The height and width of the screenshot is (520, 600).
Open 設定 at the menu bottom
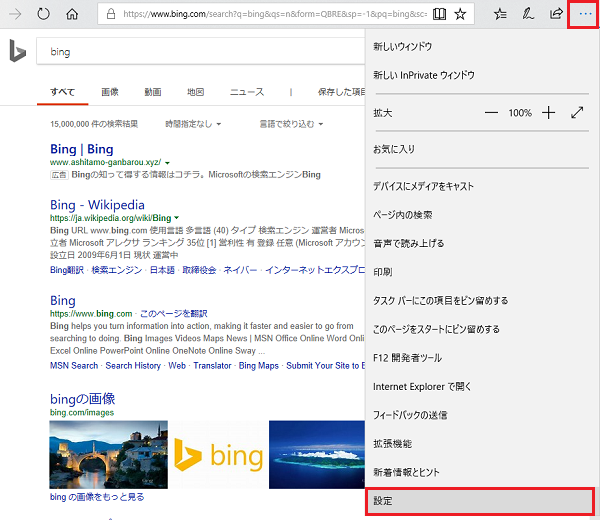pyautogui.click(x=480, y=501)
